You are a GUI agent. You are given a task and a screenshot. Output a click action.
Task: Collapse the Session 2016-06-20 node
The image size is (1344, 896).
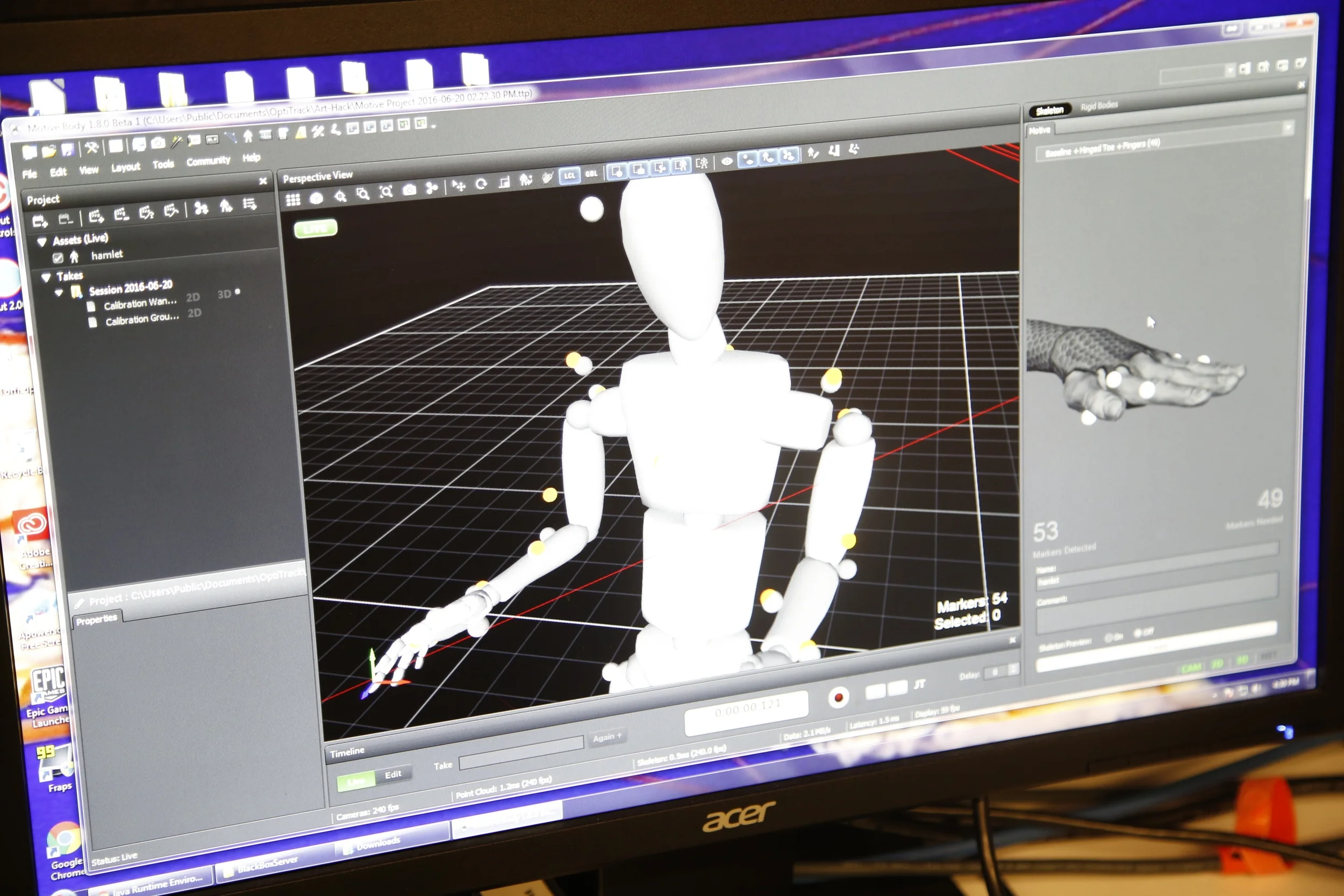pos(58,293)
